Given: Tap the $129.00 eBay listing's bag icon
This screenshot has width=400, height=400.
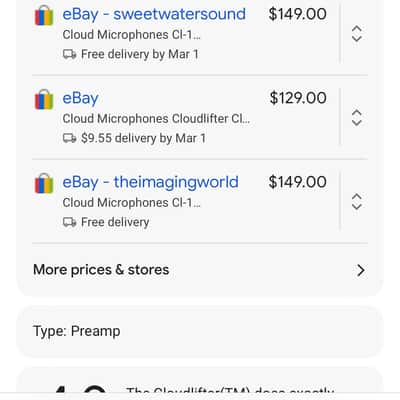Looking at the screenshot, I should coord(44,99).
